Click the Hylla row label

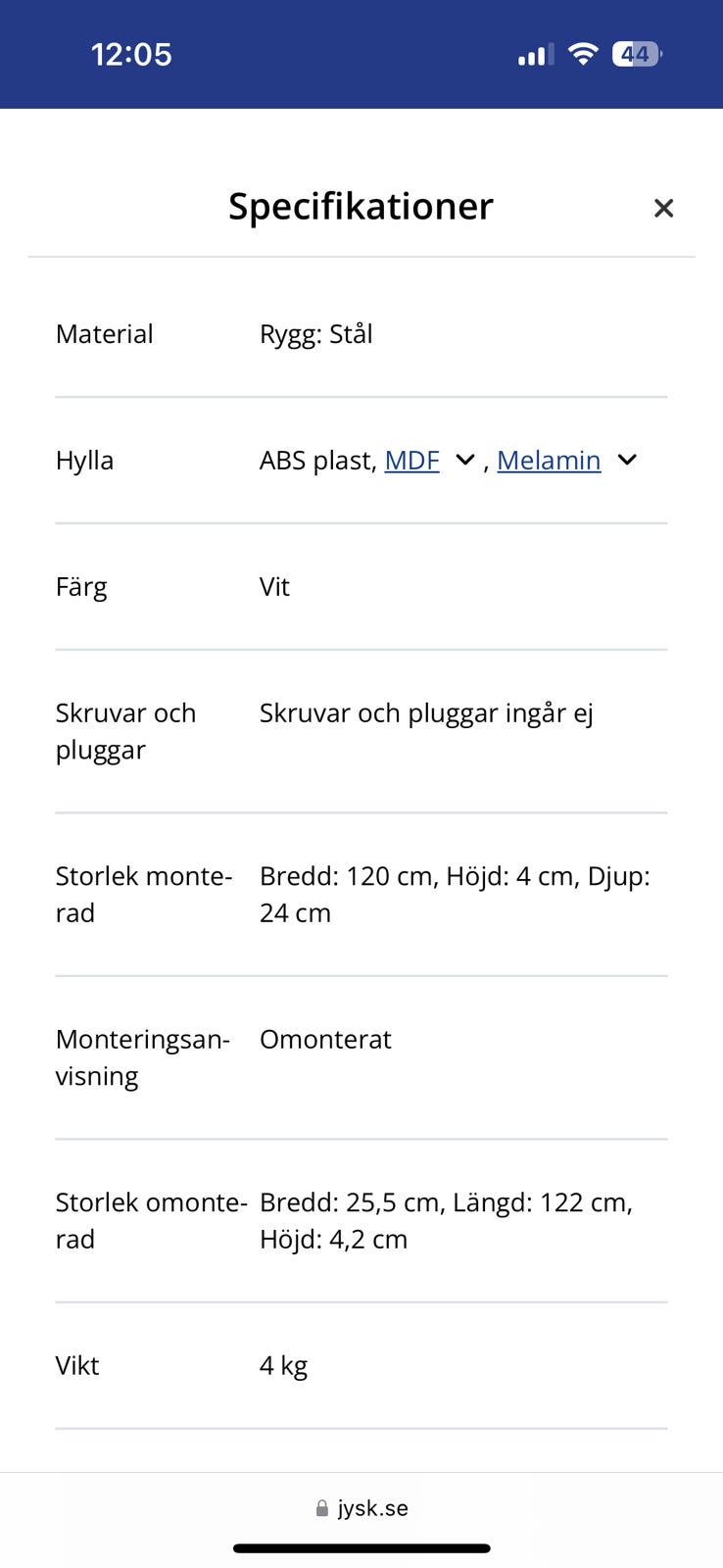tap(85, 461)
